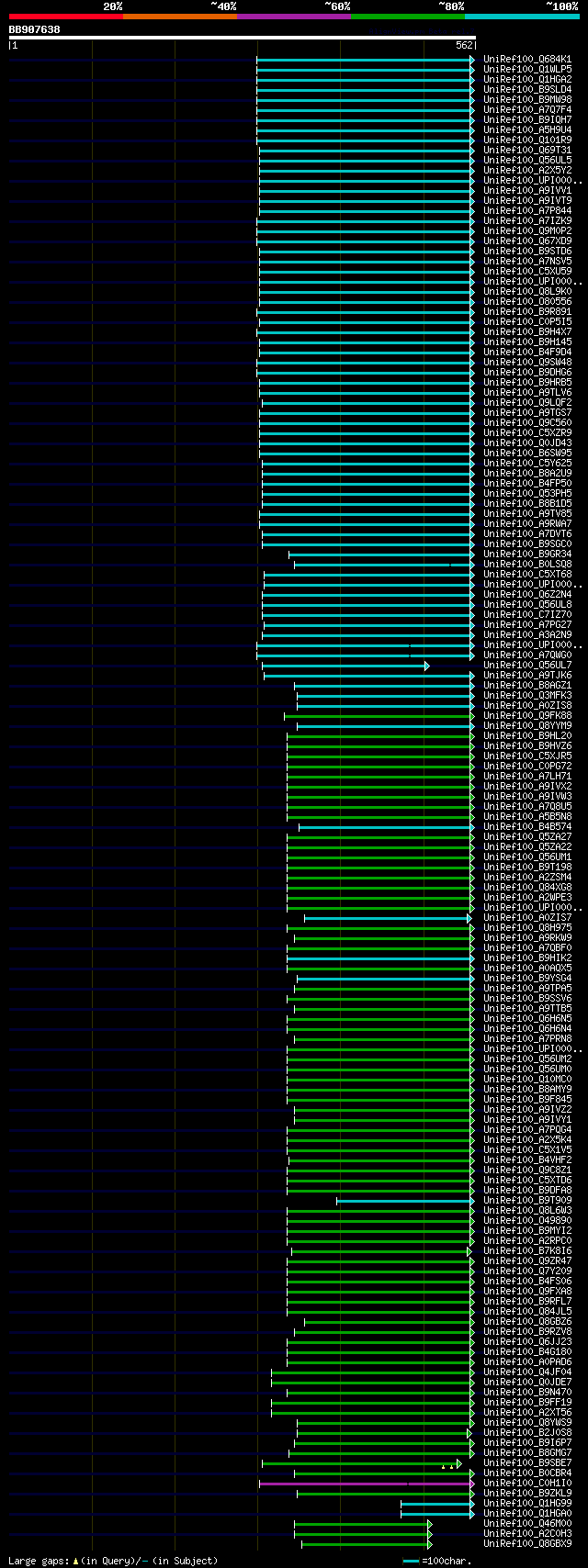
Task: Select label UniRef100_Q7Y209
Action: coord(527,1271)
